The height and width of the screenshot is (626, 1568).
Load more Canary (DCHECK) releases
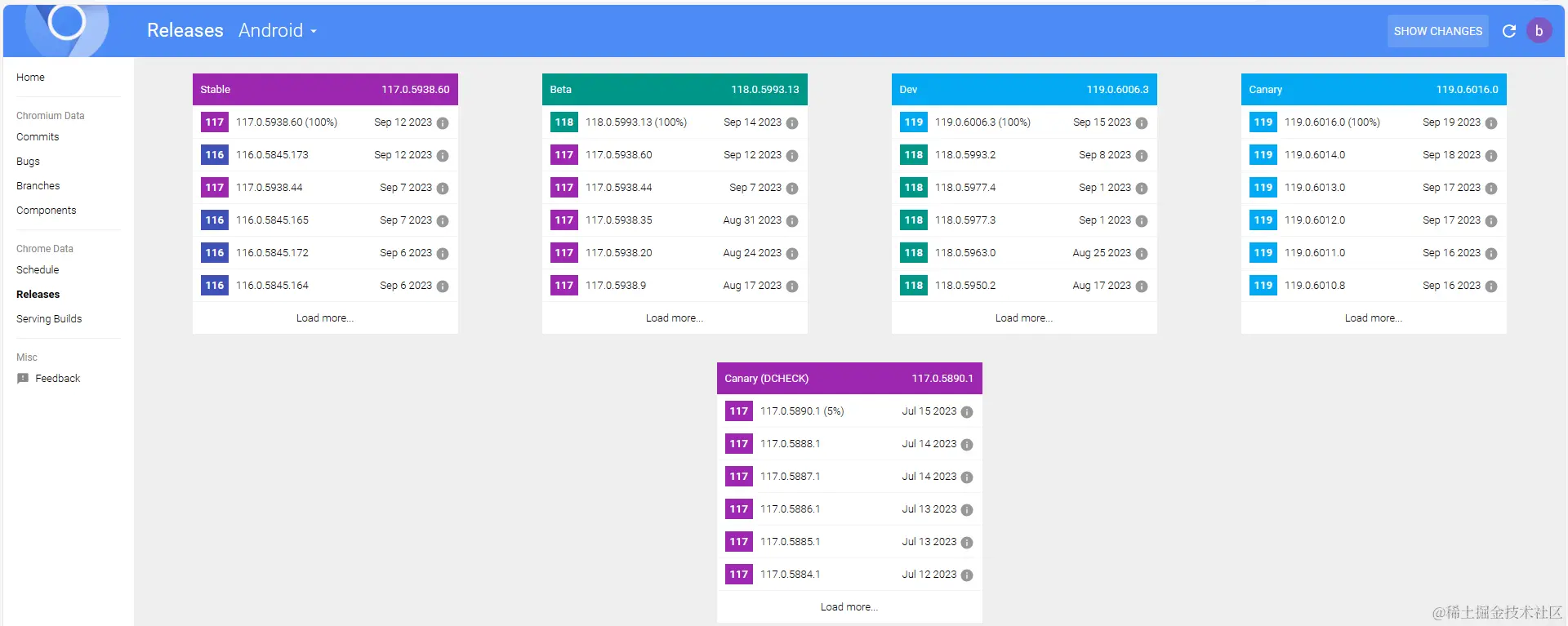coord(849,607)
